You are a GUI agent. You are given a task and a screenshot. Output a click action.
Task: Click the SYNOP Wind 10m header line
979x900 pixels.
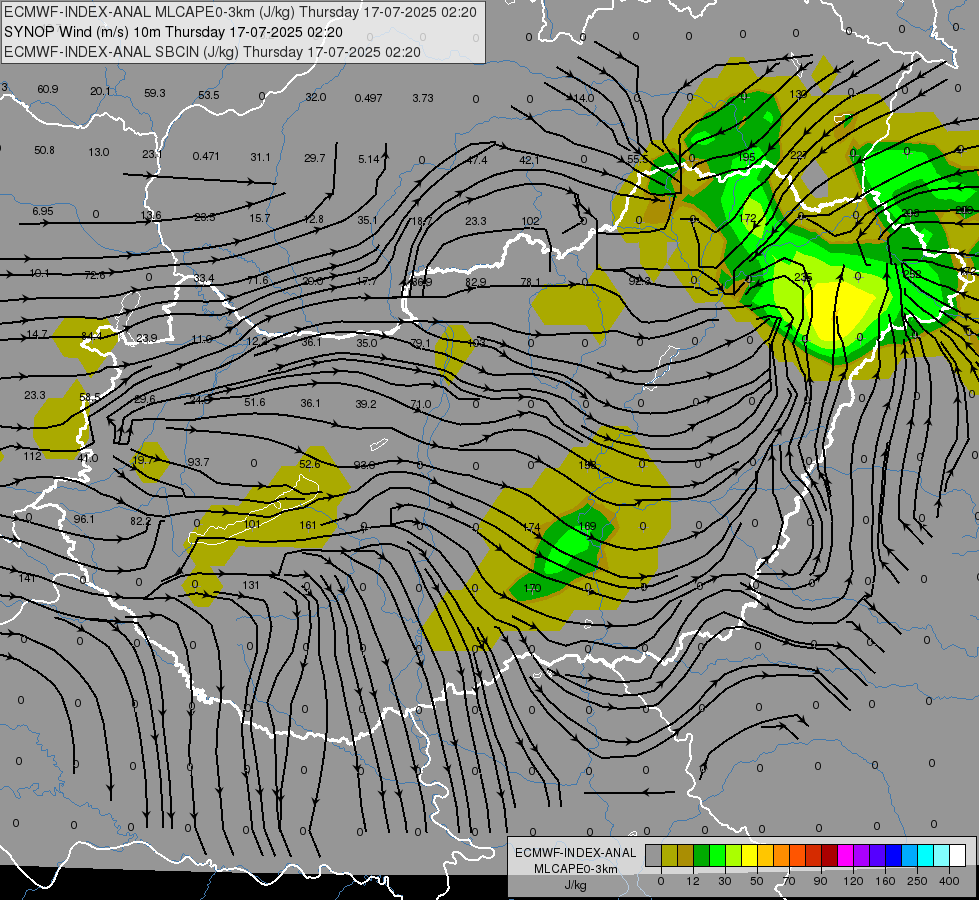tap(173, 32)
